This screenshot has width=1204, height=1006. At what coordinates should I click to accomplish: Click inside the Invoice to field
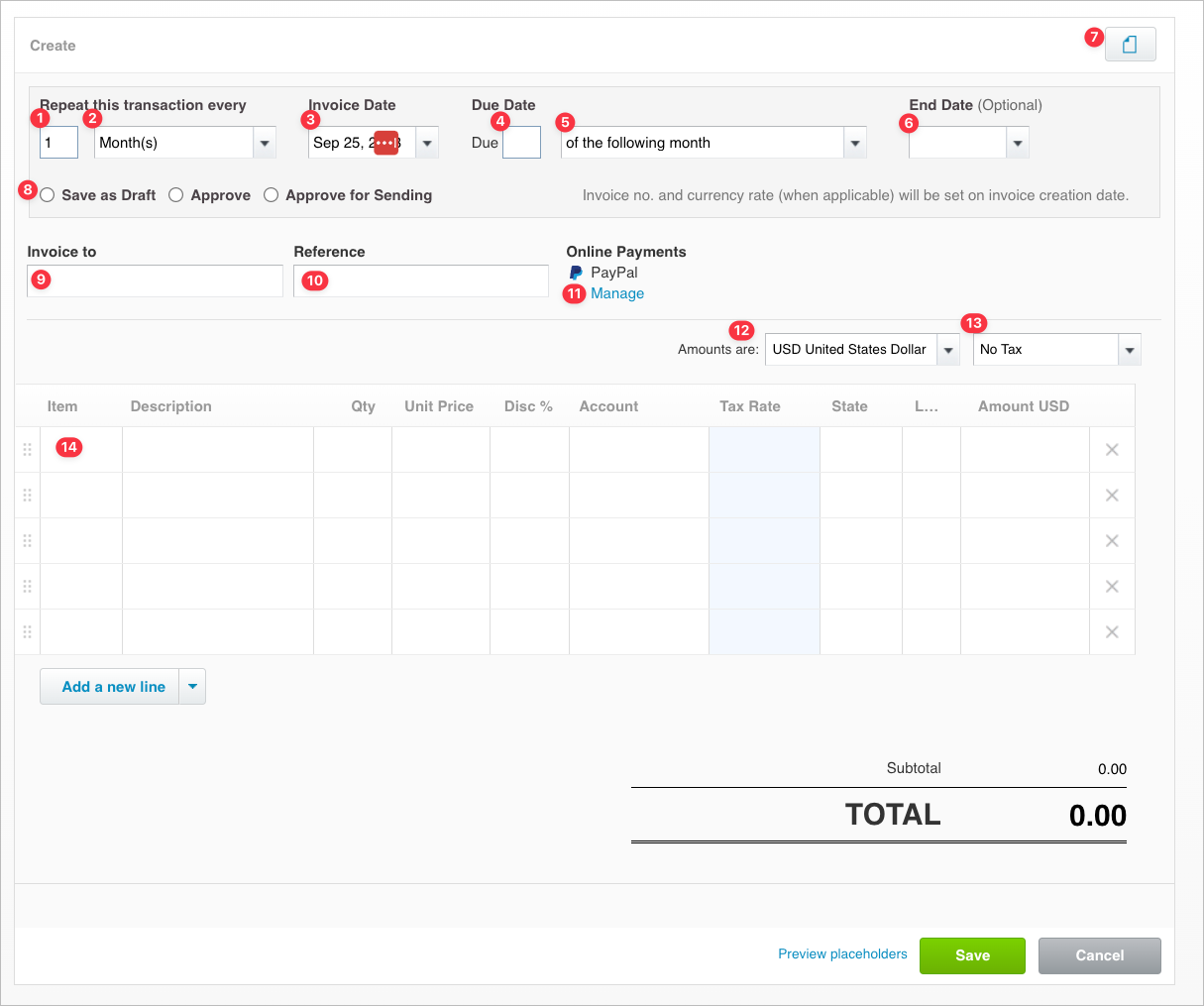(154, 280)
